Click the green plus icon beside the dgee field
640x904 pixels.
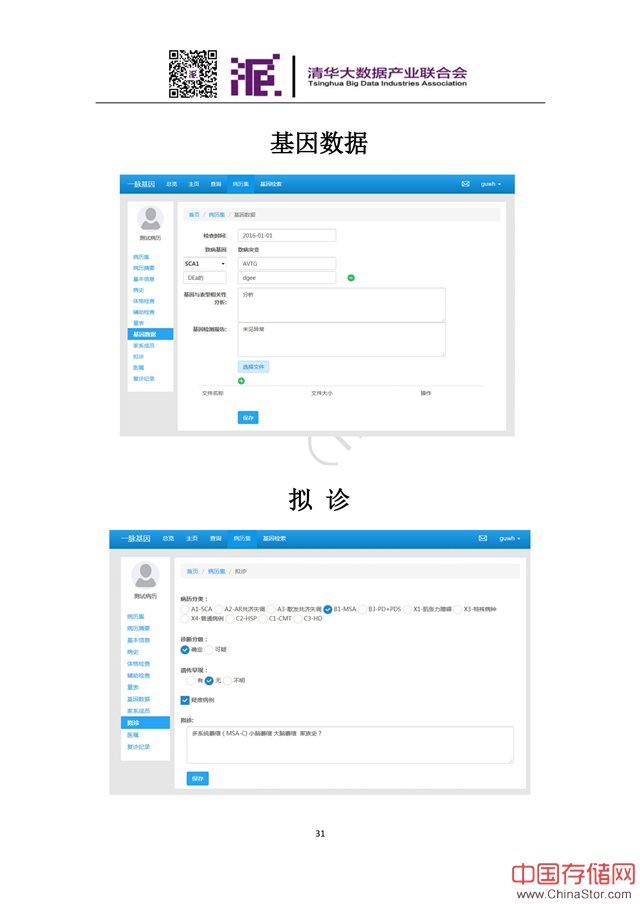pyautogui.click(x=351, y=277)
